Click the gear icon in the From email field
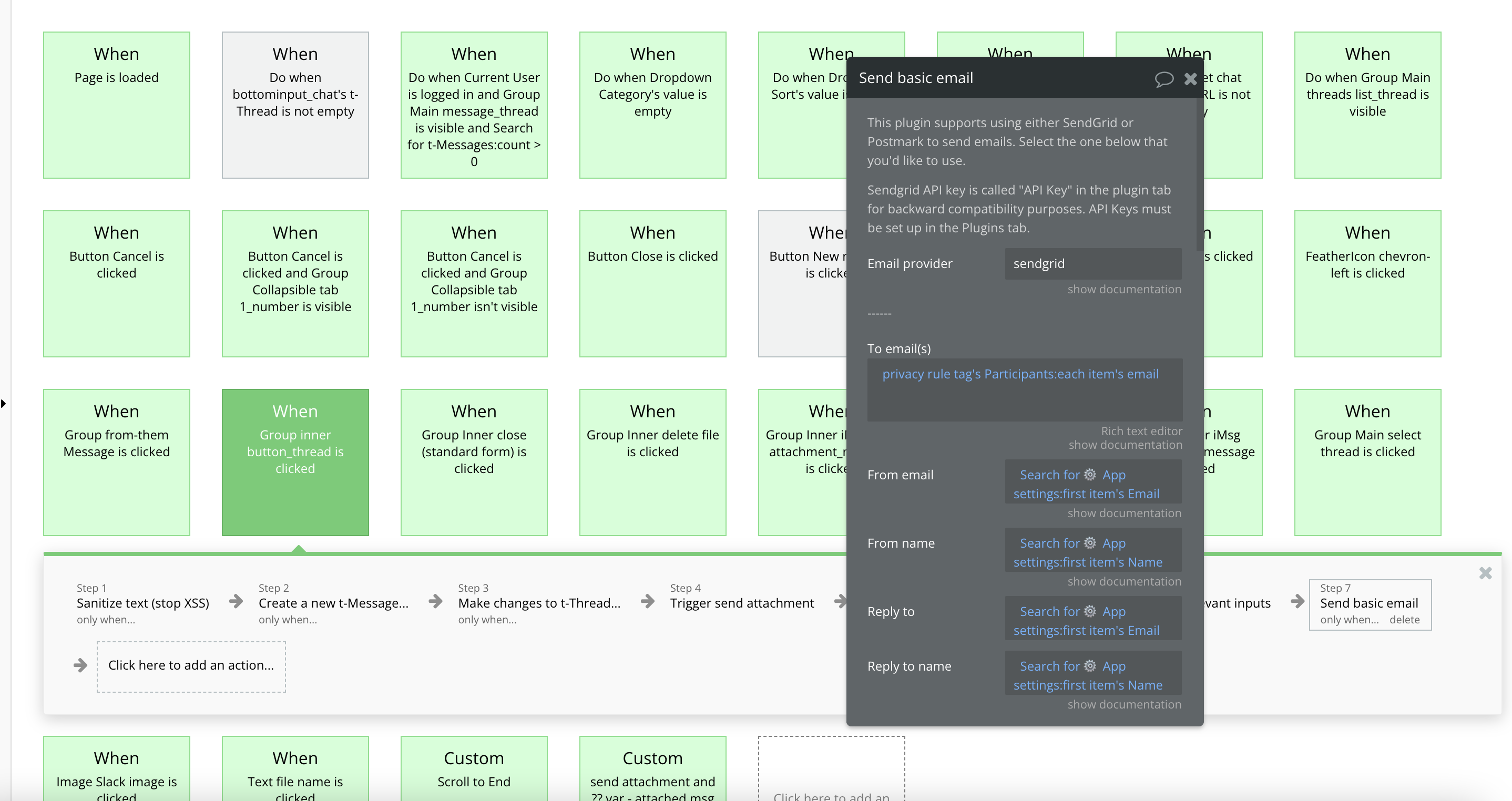The height and width of the screenshot is (801, 1512). [x=1090, y=474]
